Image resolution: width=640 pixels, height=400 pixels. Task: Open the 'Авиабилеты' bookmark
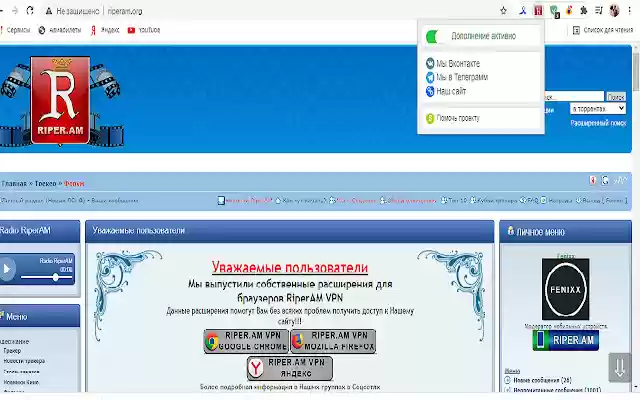60,30
